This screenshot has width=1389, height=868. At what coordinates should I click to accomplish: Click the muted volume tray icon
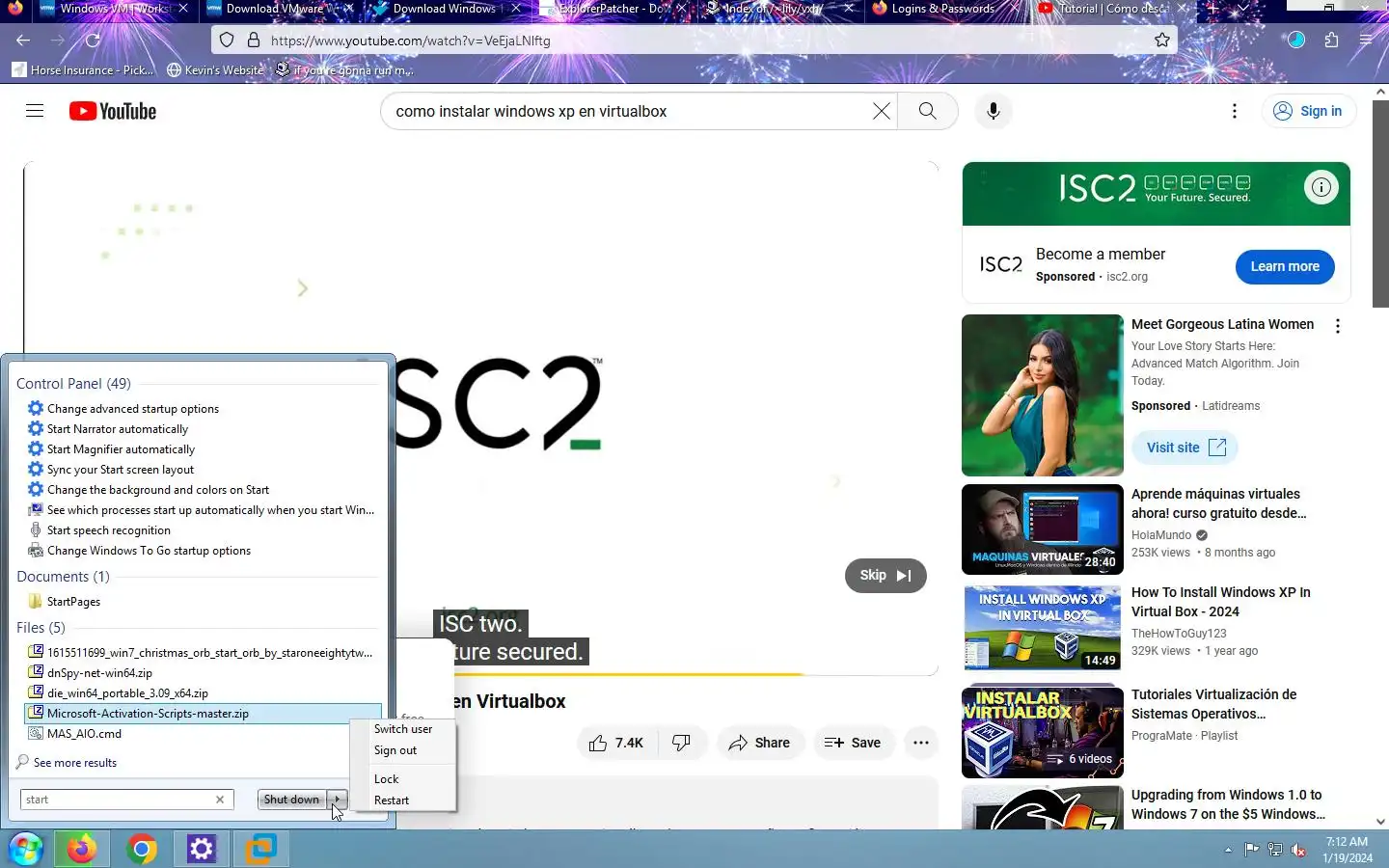[1298, 850]
